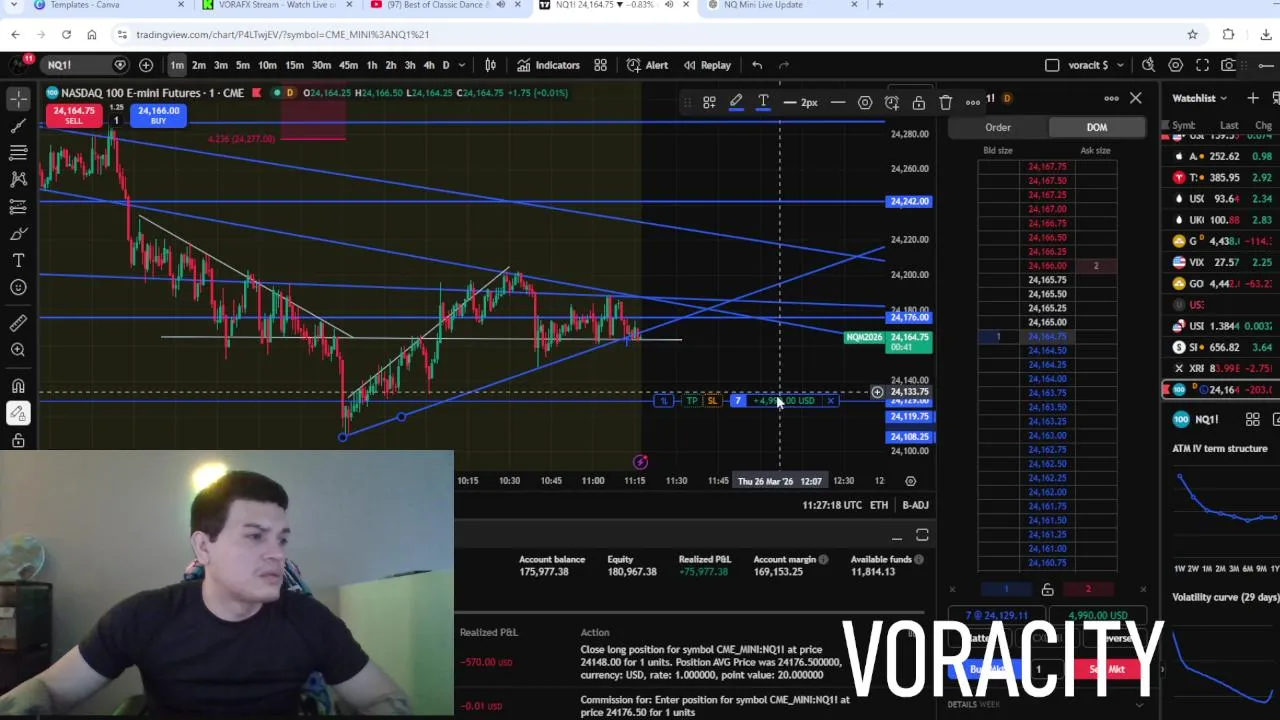Close the position on the chart order line

[831, 401]
